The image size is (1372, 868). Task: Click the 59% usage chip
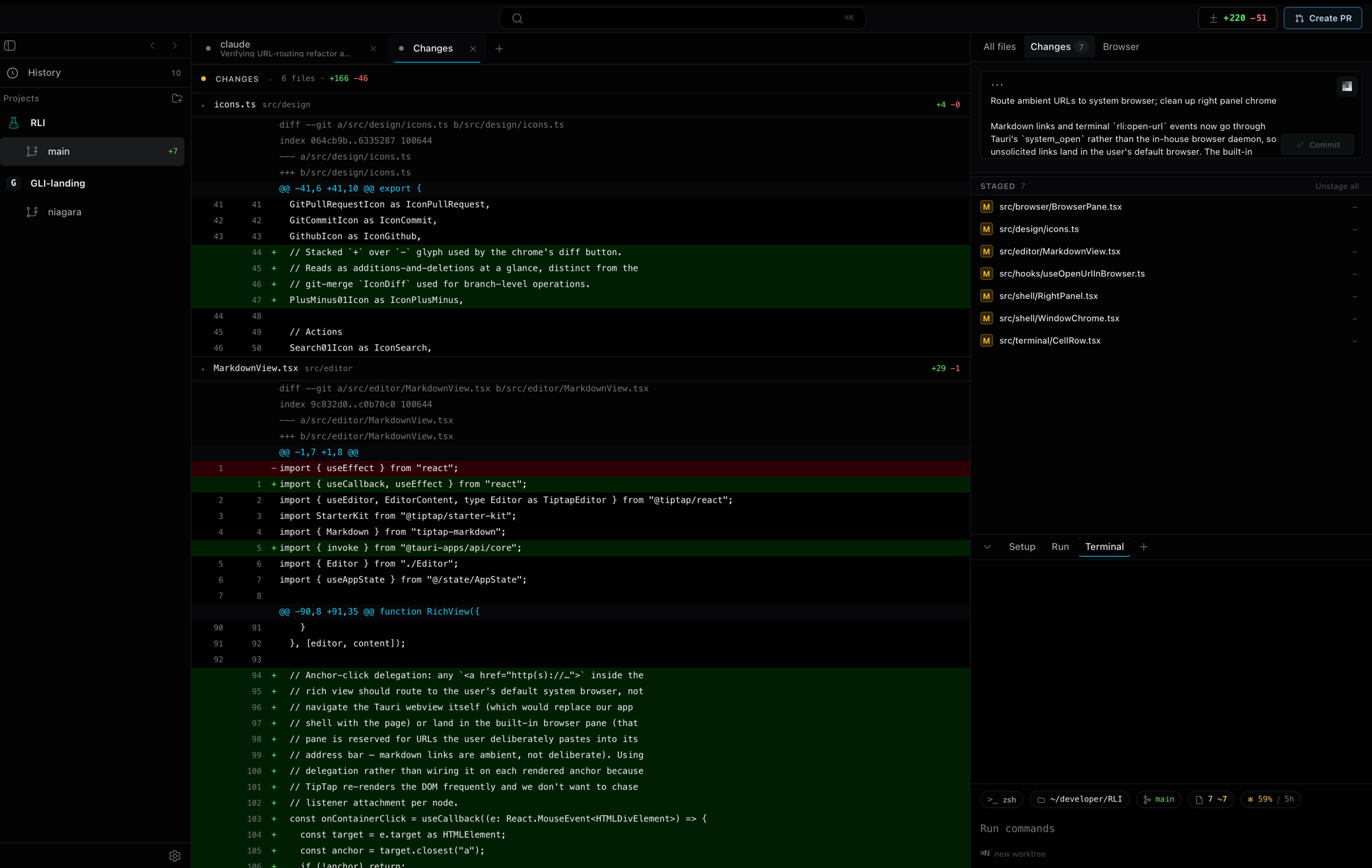(x=1270, y=799)
